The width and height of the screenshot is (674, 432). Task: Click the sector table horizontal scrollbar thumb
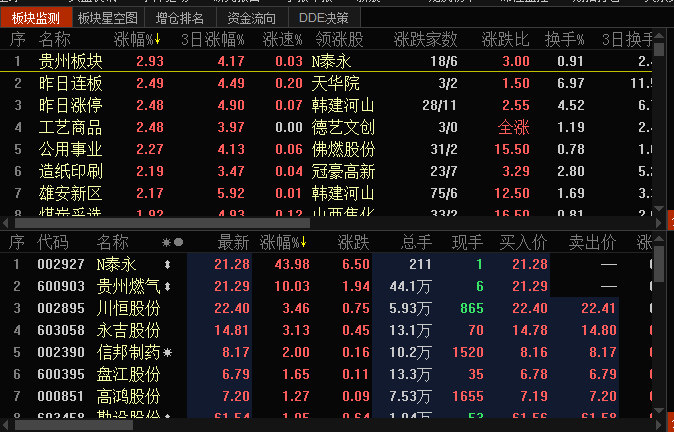point(162,223)
